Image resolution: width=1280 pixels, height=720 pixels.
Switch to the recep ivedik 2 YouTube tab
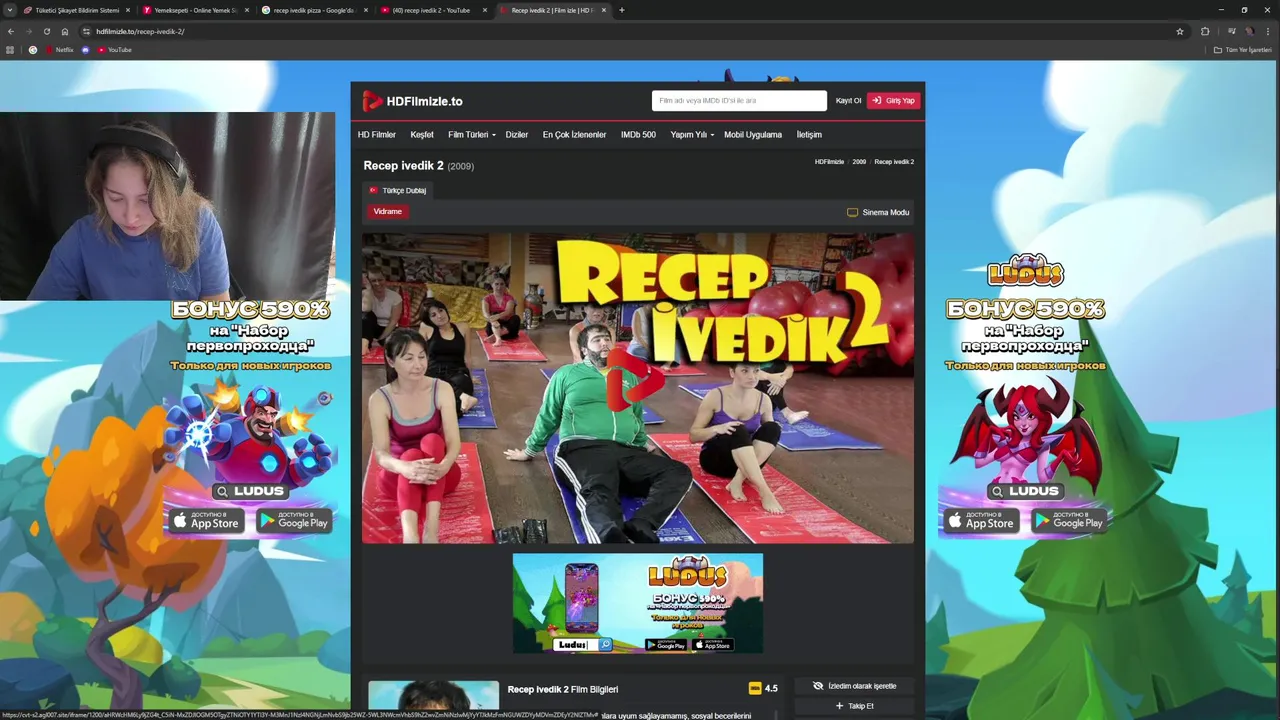point(433,10)
